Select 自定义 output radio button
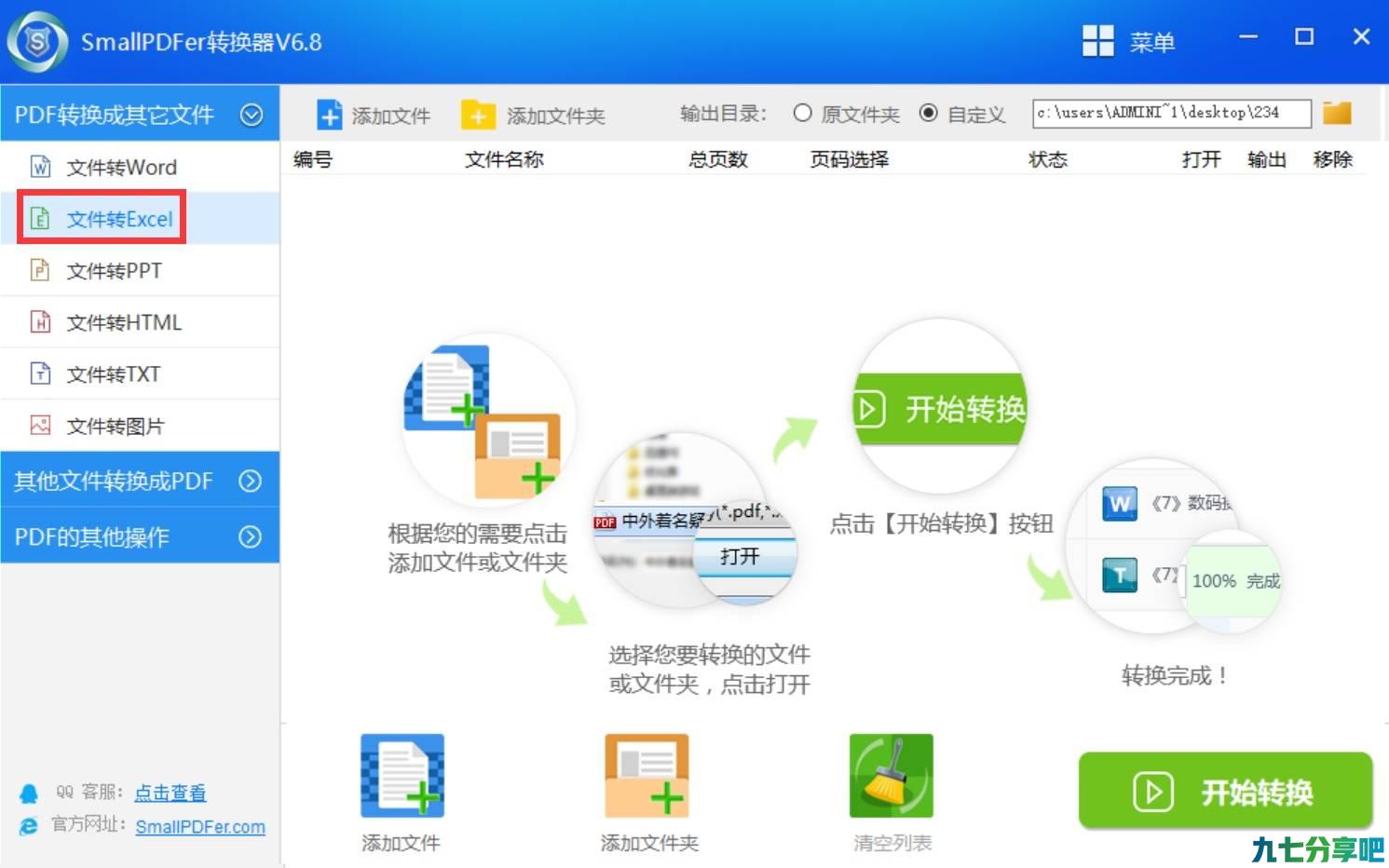The image size is (1389, 868). (928, 113)
